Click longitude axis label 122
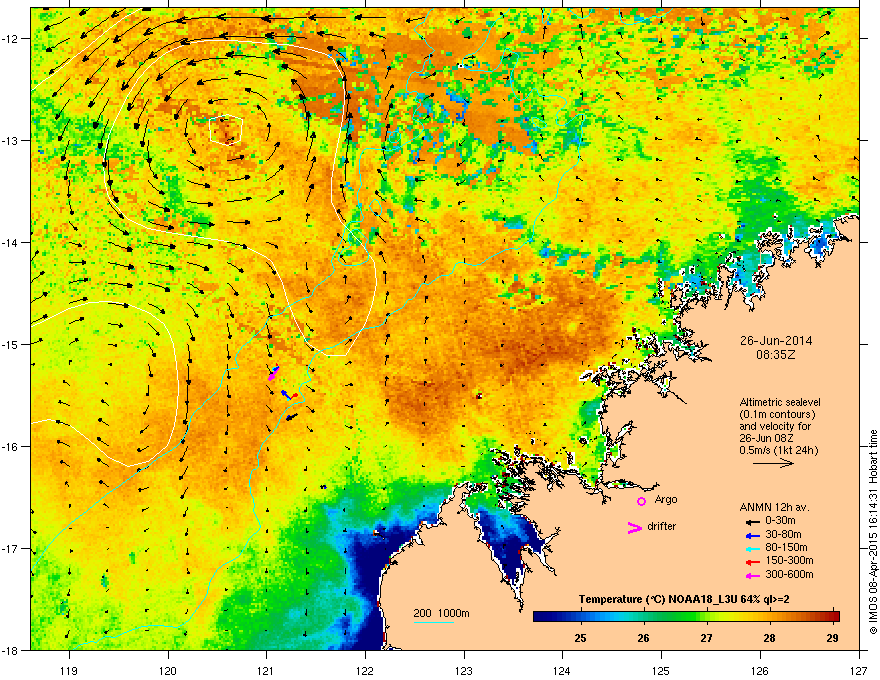The height and width of the screenshot is (680, 880). coord(365,671)
